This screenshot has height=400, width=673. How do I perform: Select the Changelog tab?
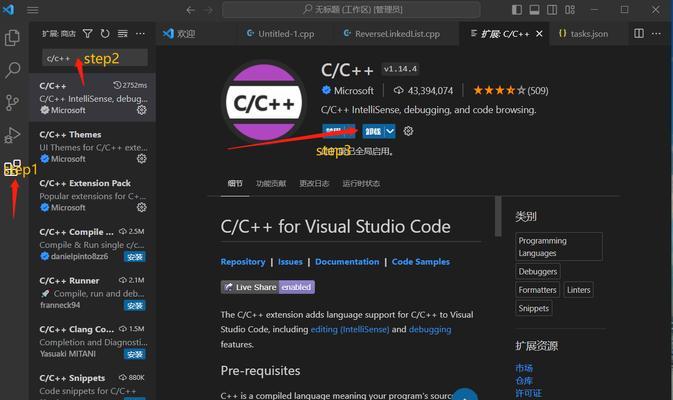pos(314,184)
